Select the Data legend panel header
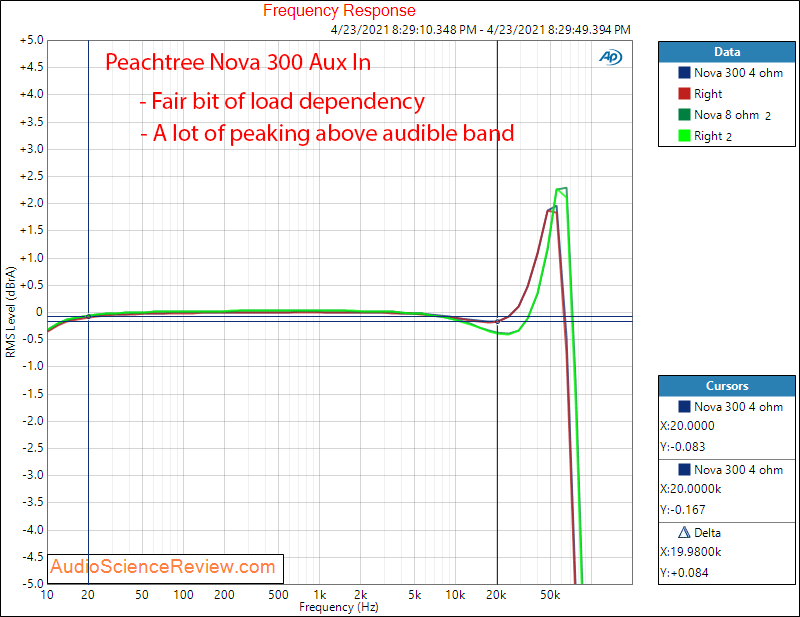The image size is (800, 617). click(727, 52)
